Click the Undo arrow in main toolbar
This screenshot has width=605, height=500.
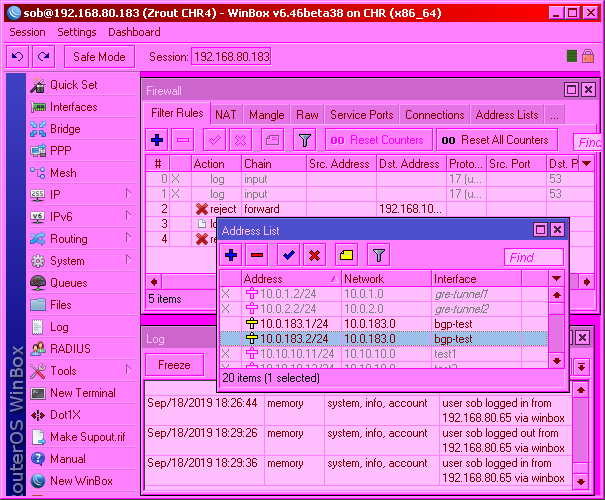click(17, 57)
